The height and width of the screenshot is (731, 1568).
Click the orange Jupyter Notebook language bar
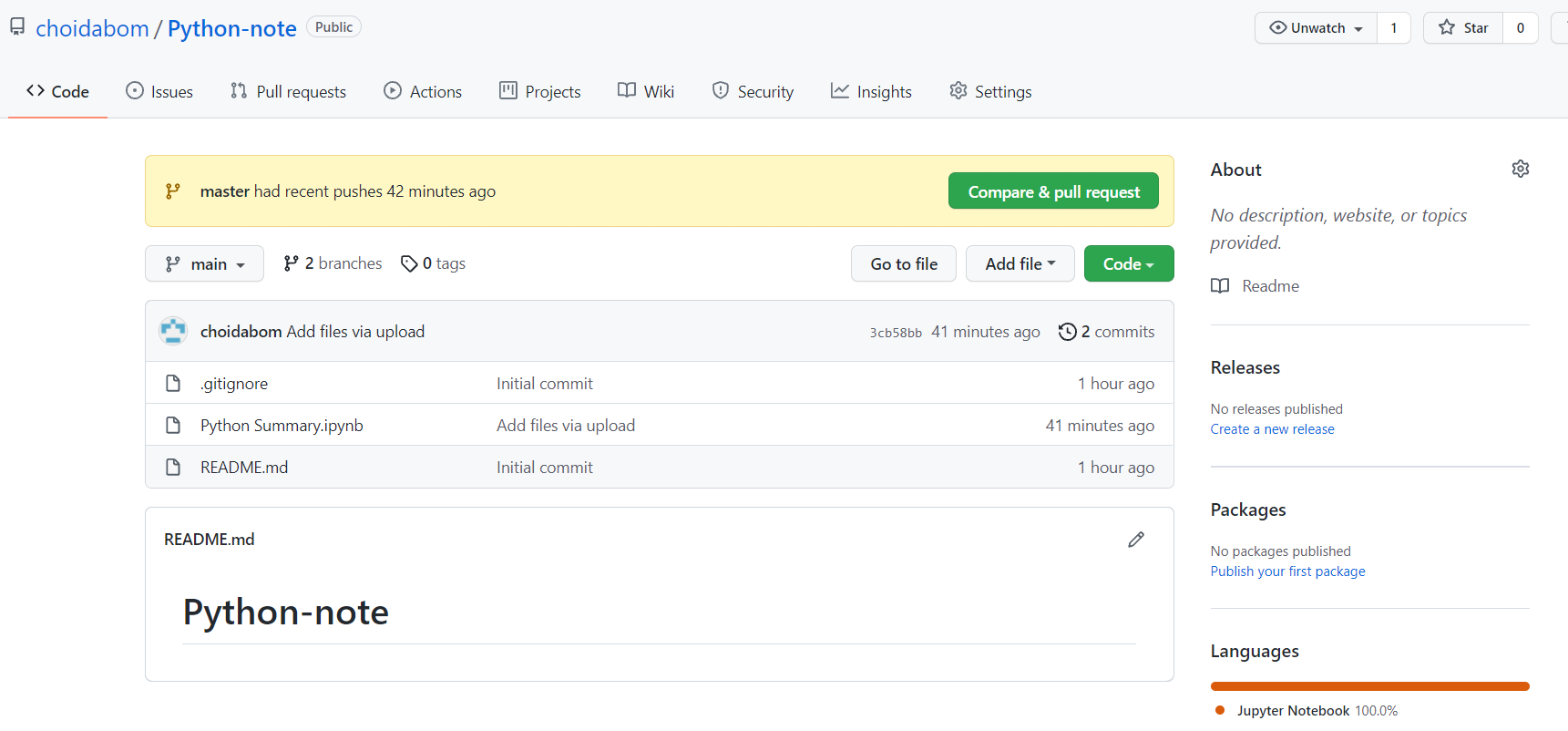1369,686
